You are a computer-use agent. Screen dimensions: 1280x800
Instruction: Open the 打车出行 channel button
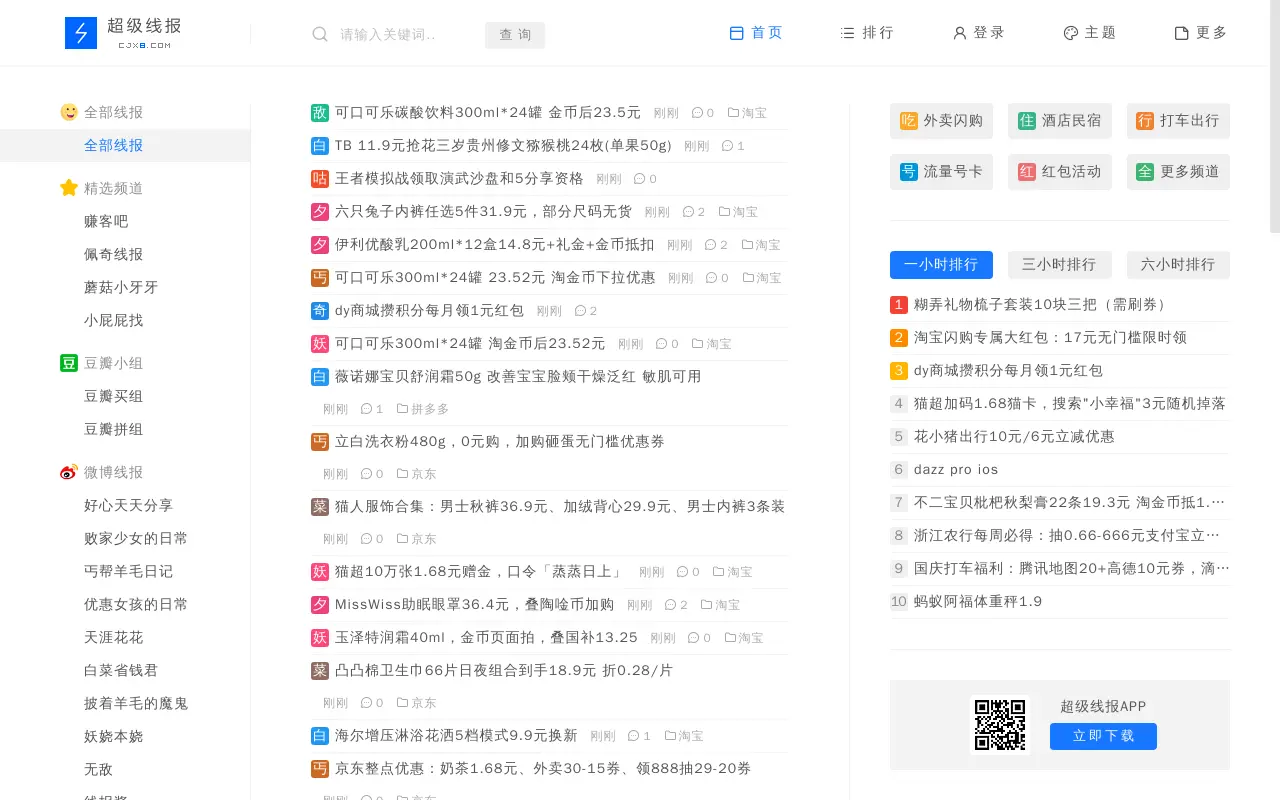tap(1178, 121)
